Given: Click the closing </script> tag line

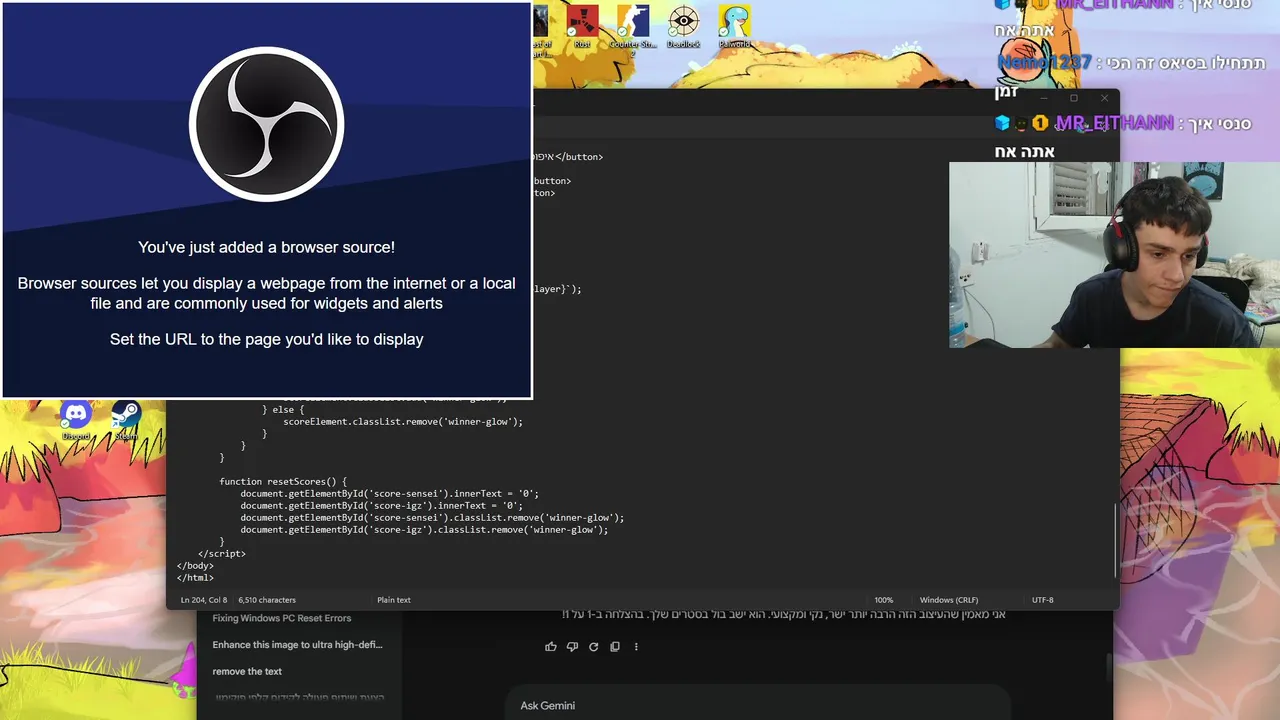Looking at the screenshot, I should point(222,554).
